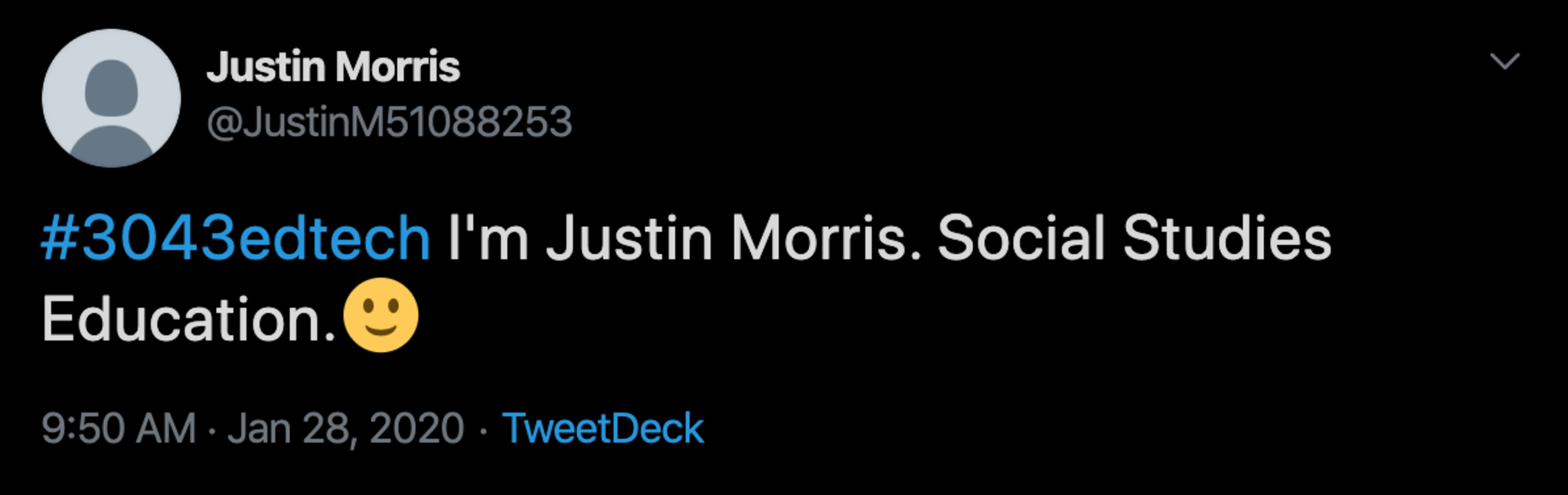
Task: Open the #3043edtech hashtag link
Action: pos(236,239)
